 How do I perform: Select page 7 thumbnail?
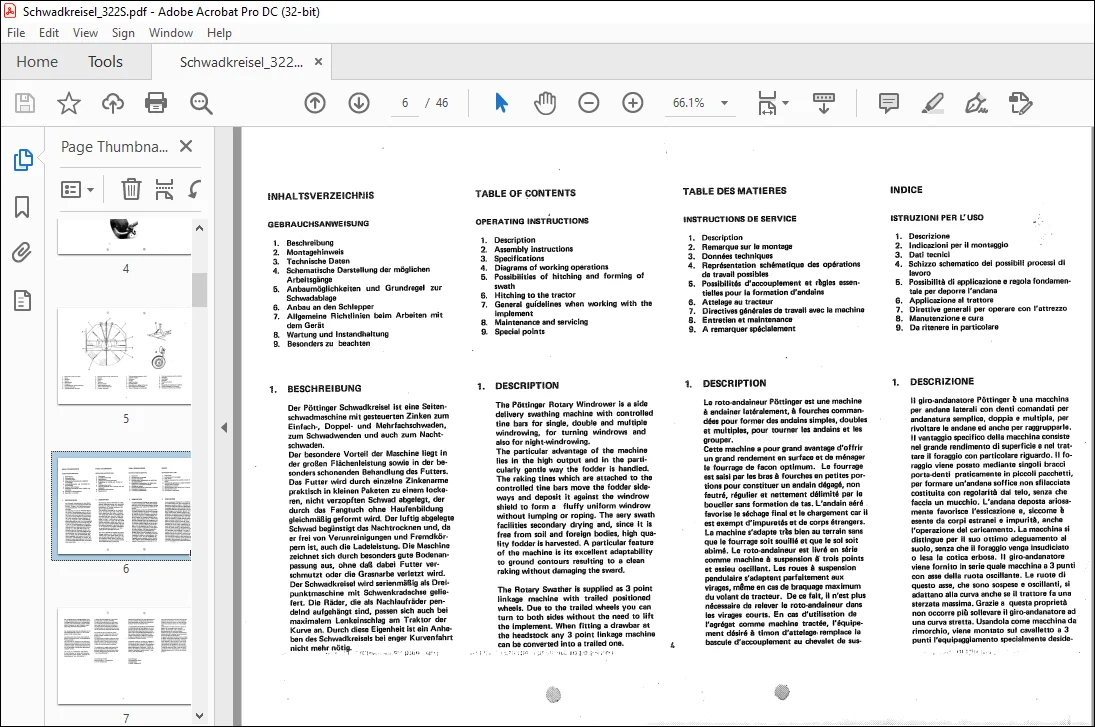click(x=124, y=657)
